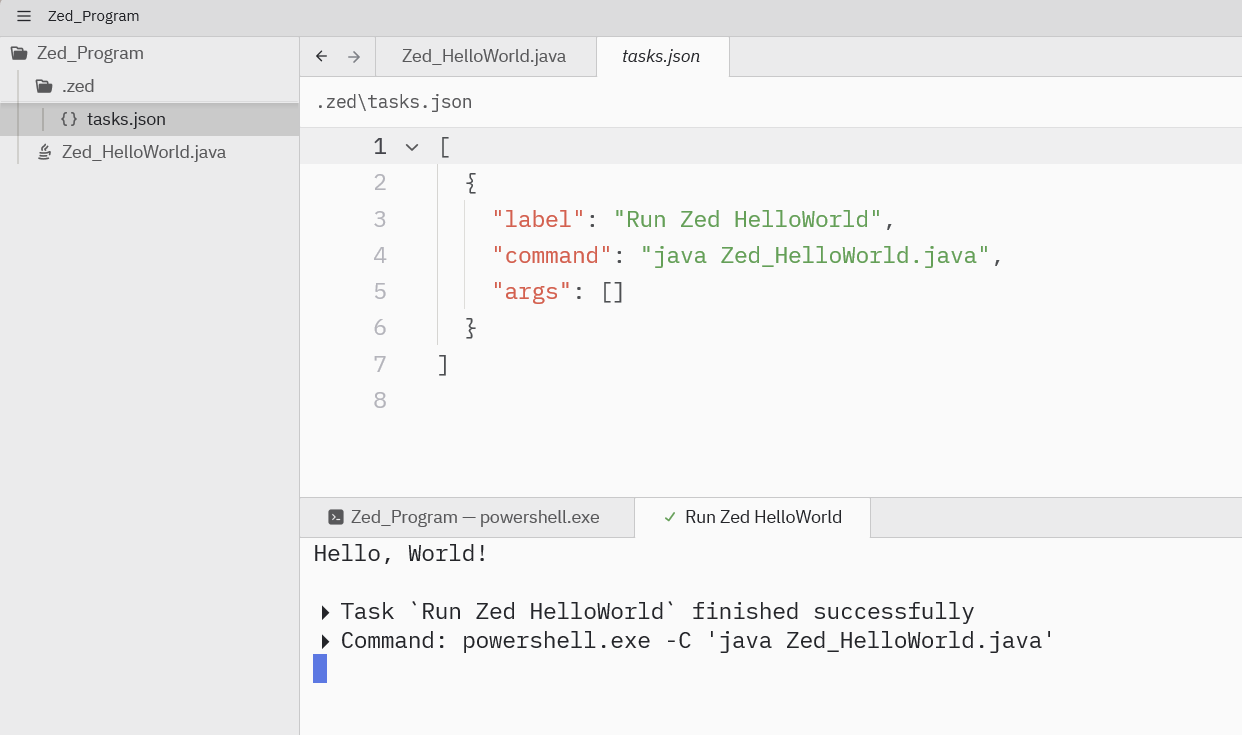Click line number 5 in the gutter
This screenshot has width=1242, height=735.
click(379, 291)
